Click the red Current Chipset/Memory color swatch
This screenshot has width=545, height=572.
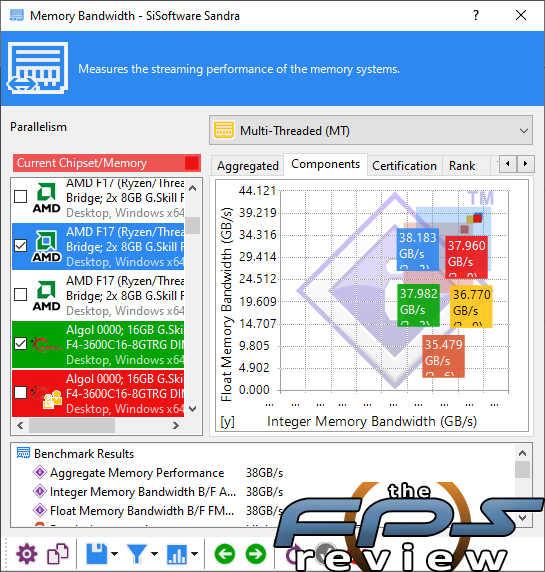tap(192, 163)
